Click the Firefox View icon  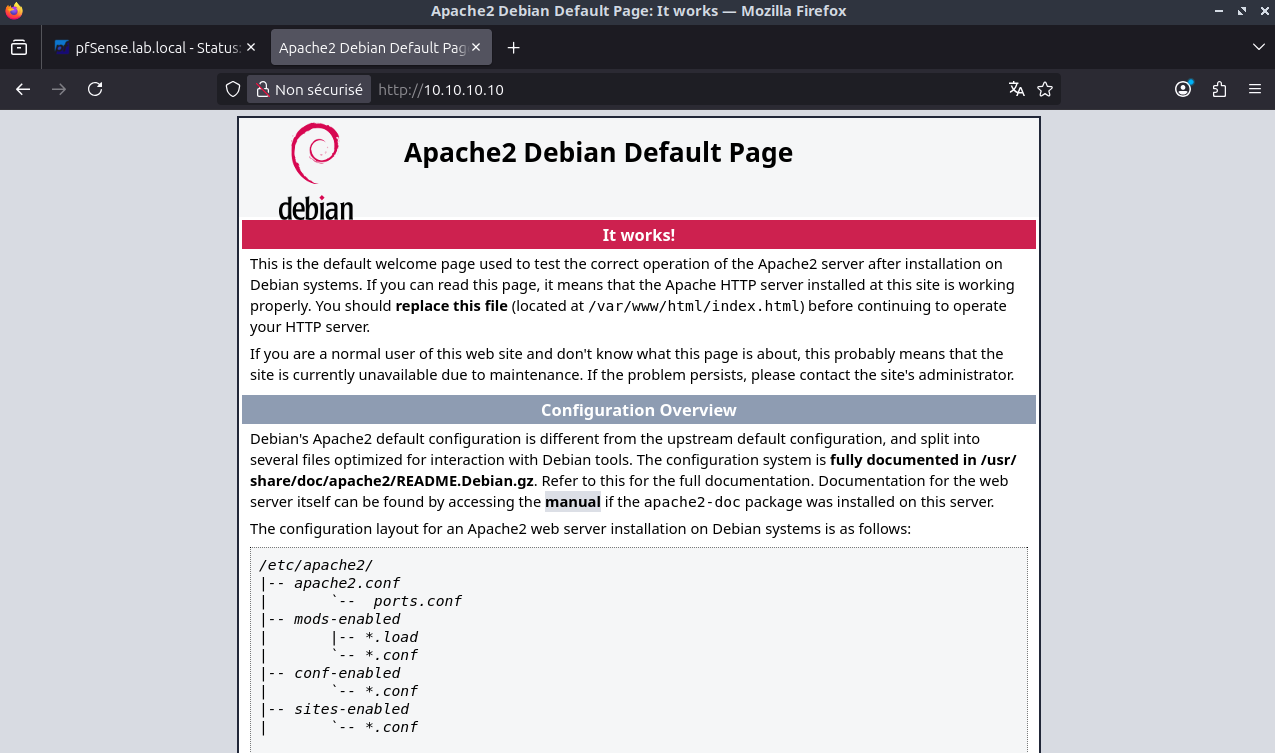[19, 47]
